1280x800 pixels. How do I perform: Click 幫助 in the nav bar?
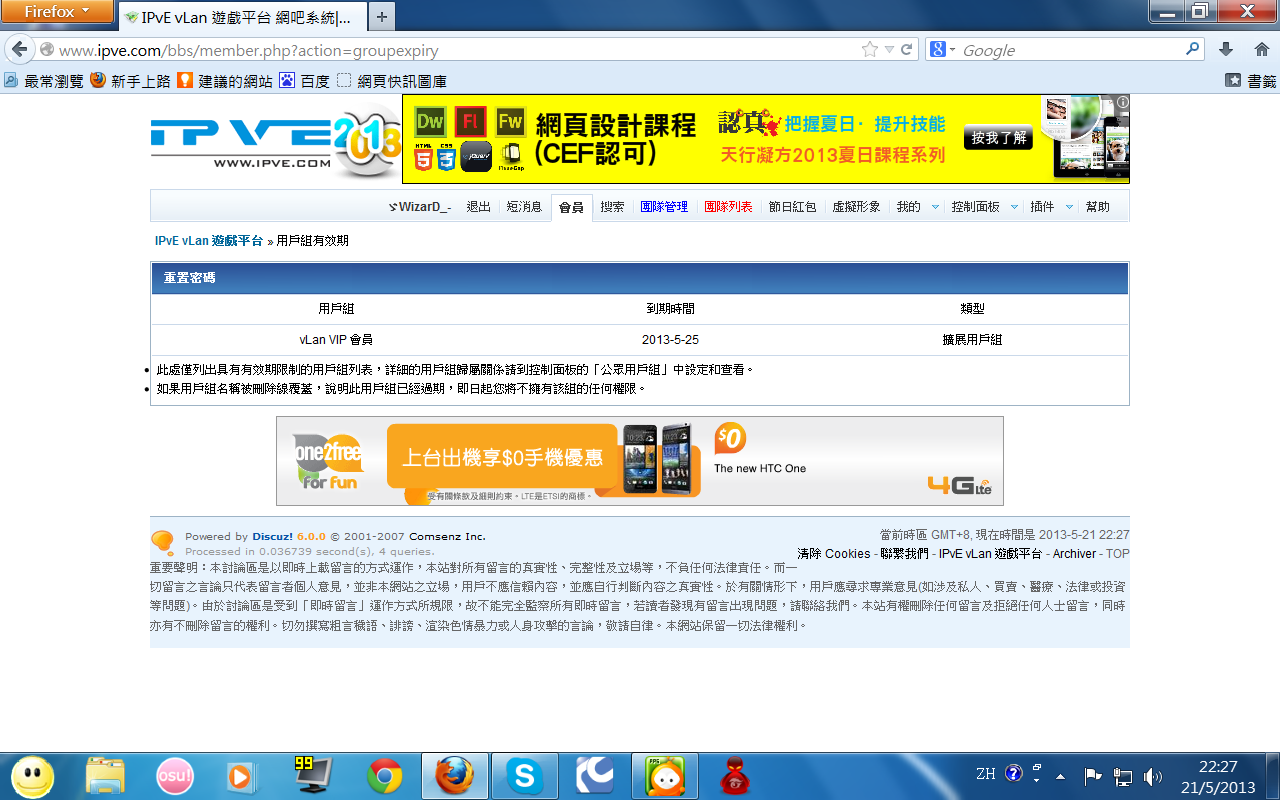[x=1098, y=207]
